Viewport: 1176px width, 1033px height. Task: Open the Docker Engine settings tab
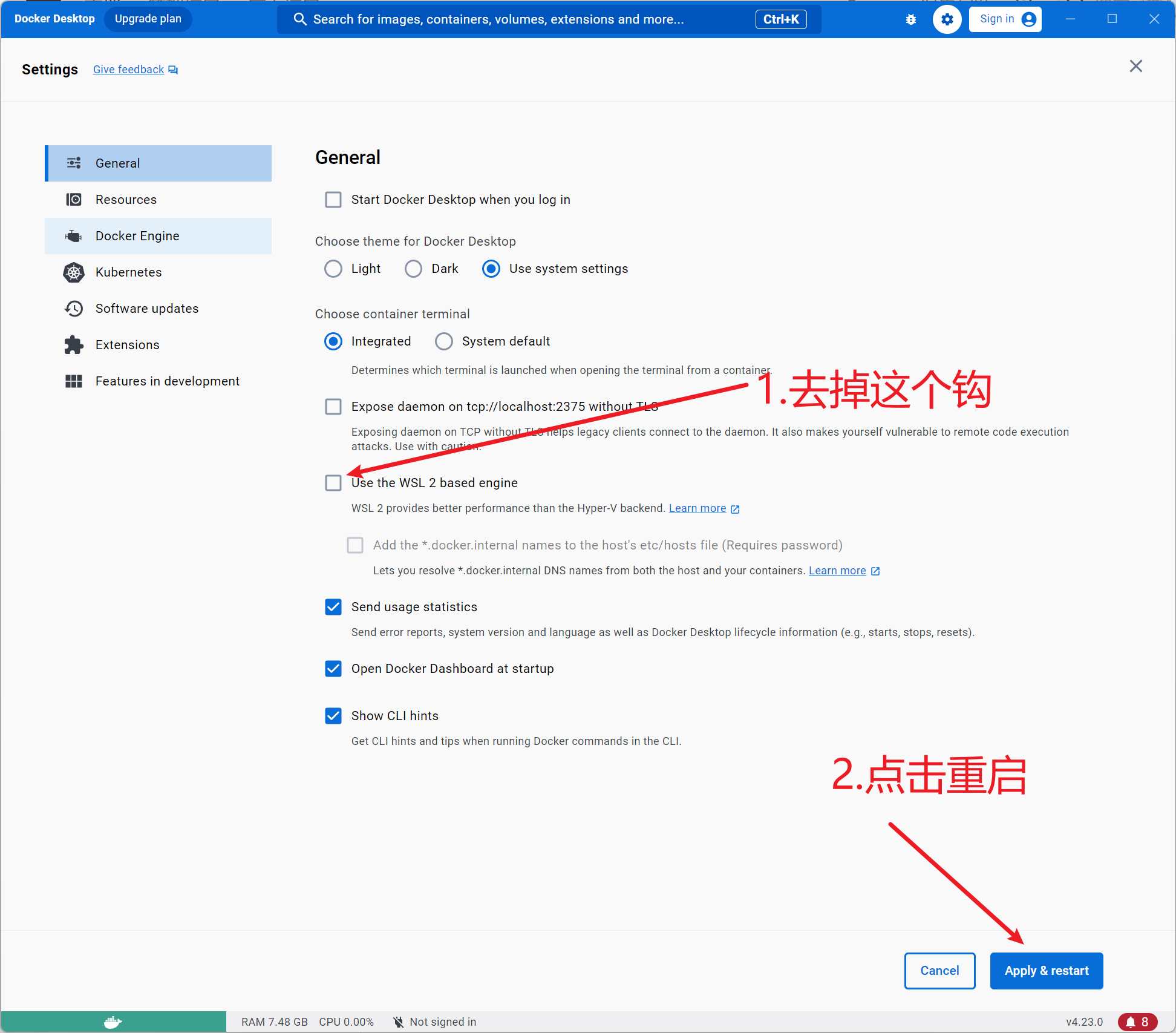pos(137,236)
